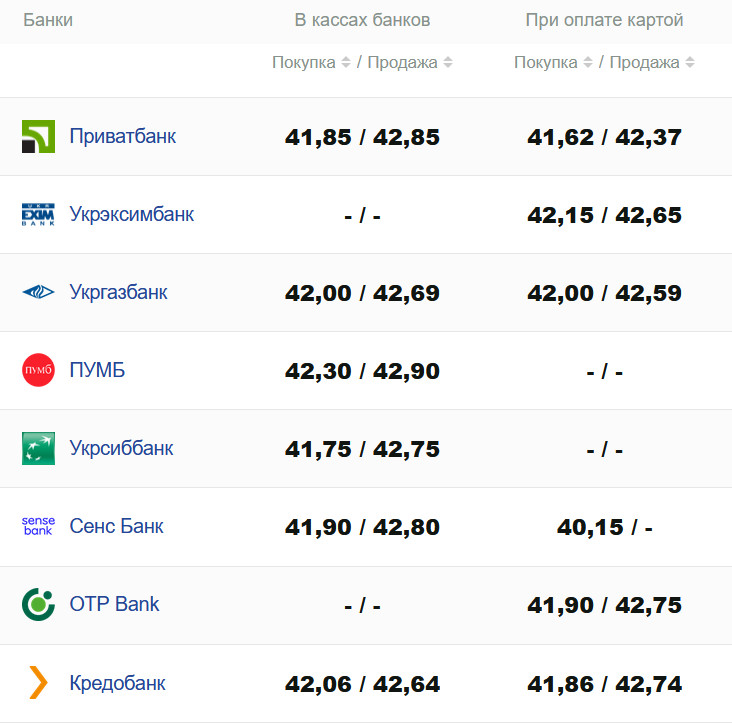
Task: Open the Кредобанк link
Action: click(x=117, y=684)
